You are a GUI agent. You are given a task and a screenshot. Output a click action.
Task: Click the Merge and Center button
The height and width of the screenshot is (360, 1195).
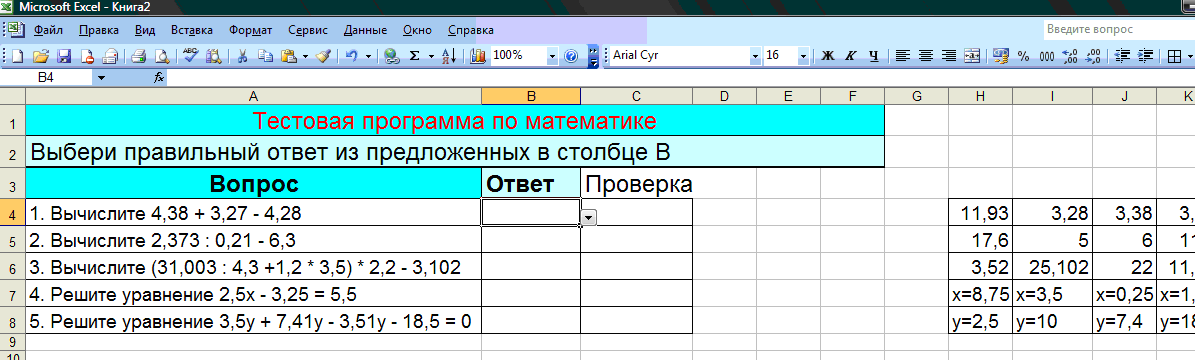pos(972,56)
